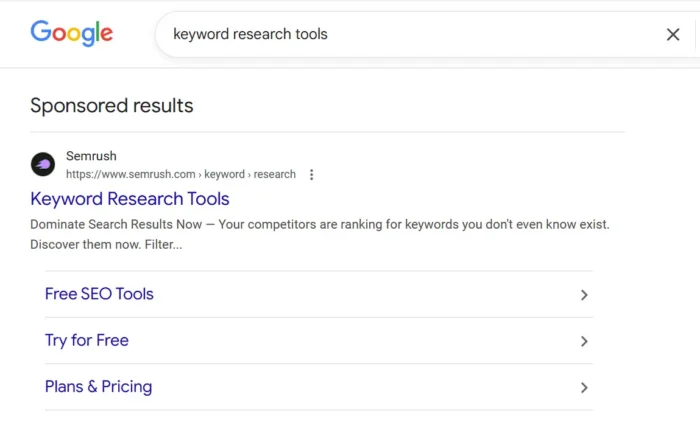
Task: Follow the Try for Free sitelink
Action: (x=87, y=340)
